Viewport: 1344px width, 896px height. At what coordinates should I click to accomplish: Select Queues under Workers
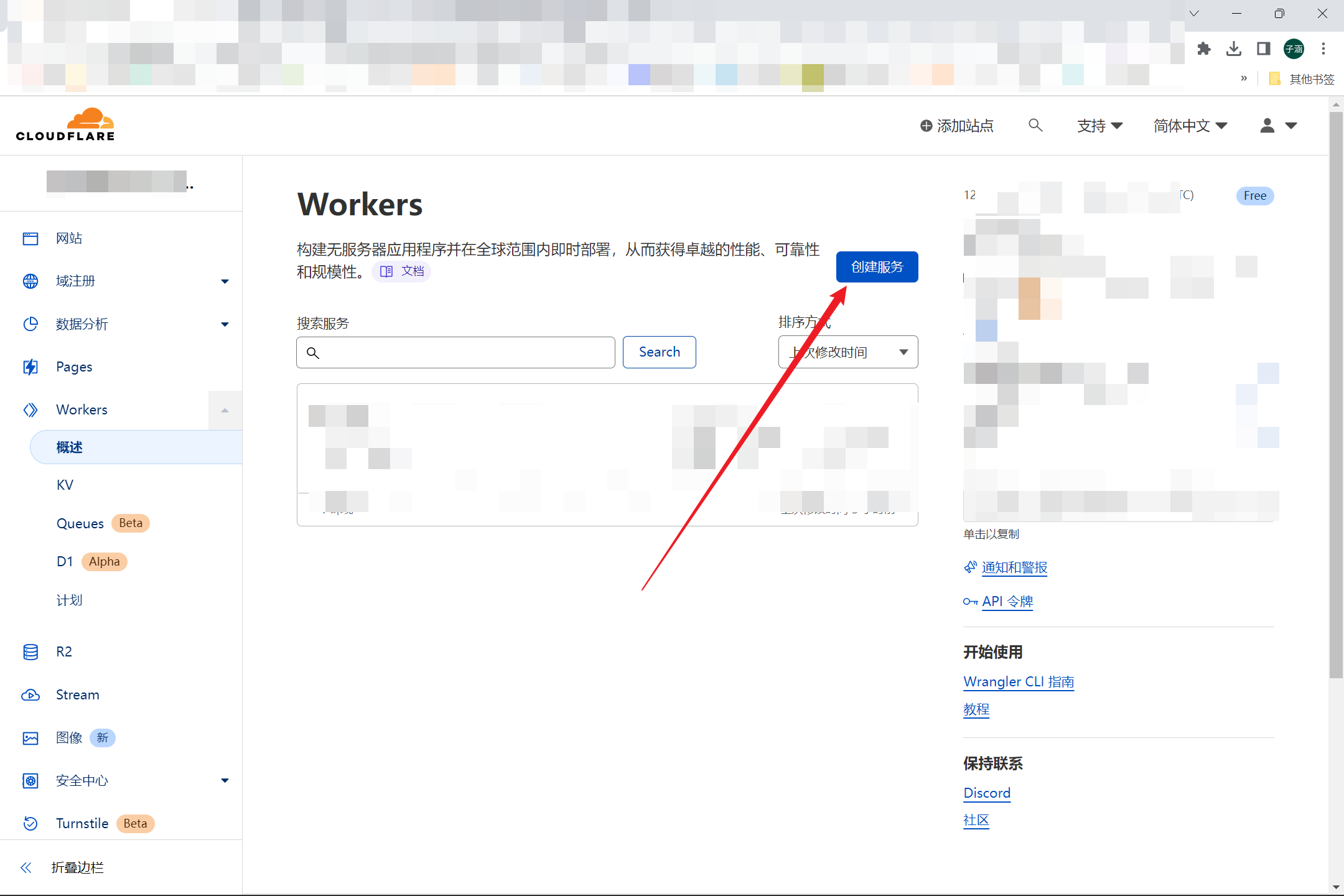point(80,523)
